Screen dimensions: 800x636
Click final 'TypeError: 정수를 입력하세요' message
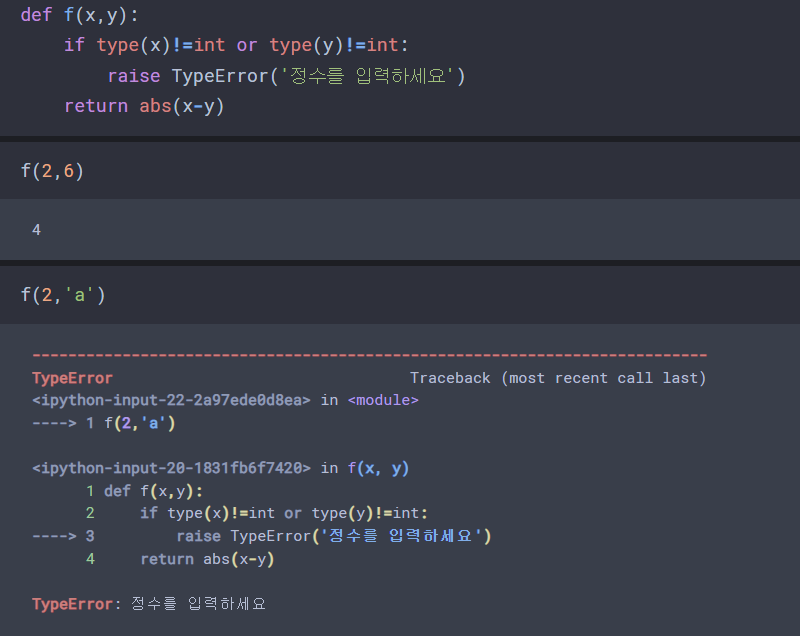tap(149, 604)
